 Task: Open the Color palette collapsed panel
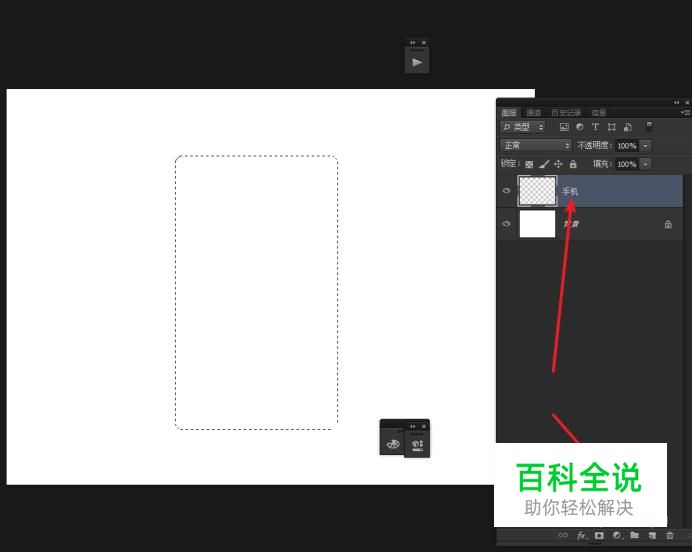393,443
